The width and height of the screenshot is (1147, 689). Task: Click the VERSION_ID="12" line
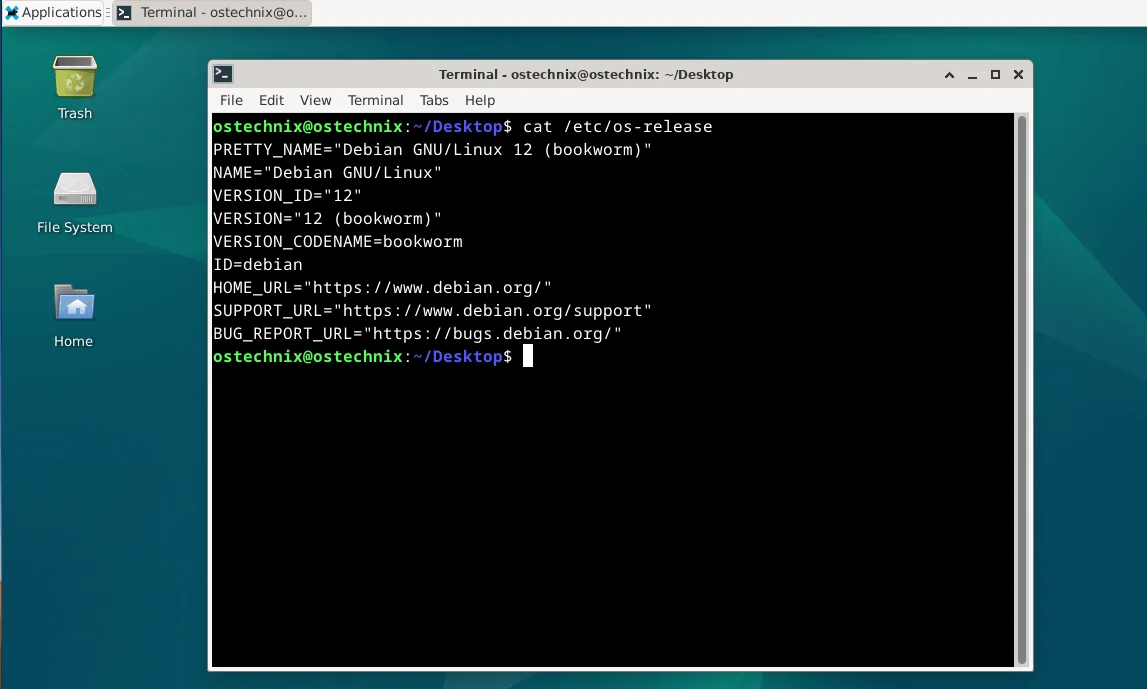[287, 195]
